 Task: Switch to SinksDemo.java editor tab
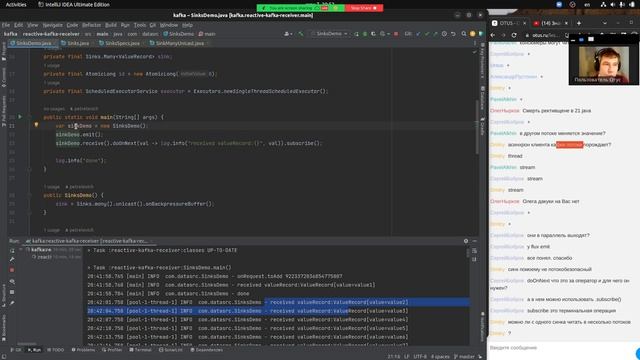[33, 43]
